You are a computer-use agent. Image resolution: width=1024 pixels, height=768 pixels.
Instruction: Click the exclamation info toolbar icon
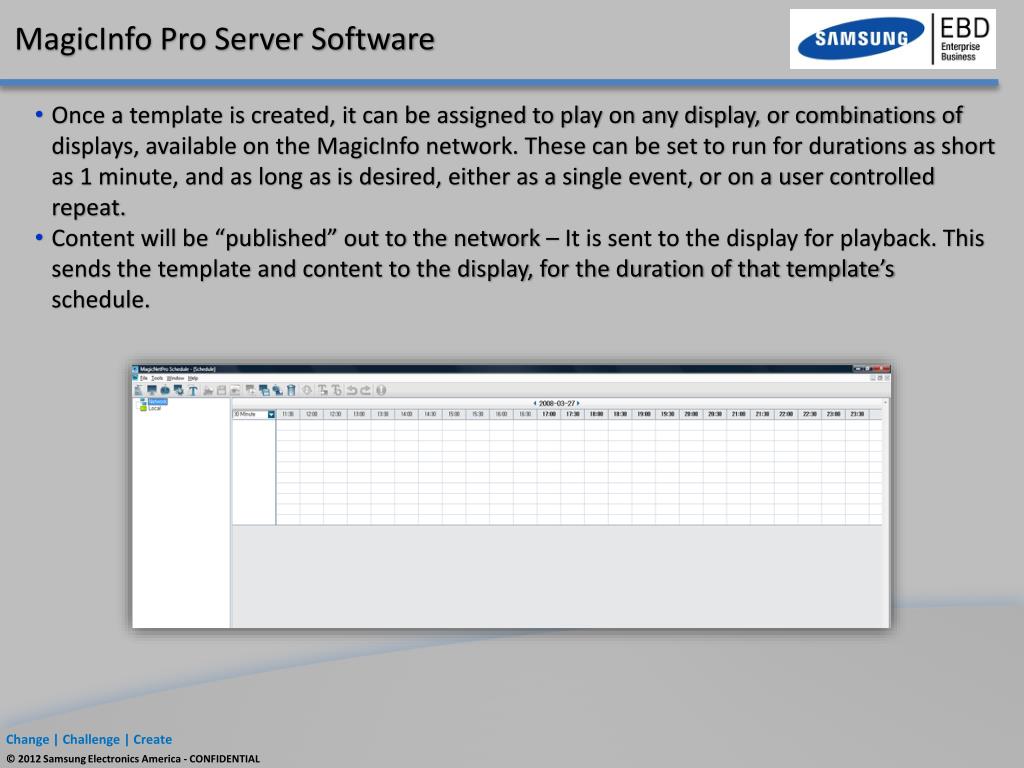click(x=381, y=390)
